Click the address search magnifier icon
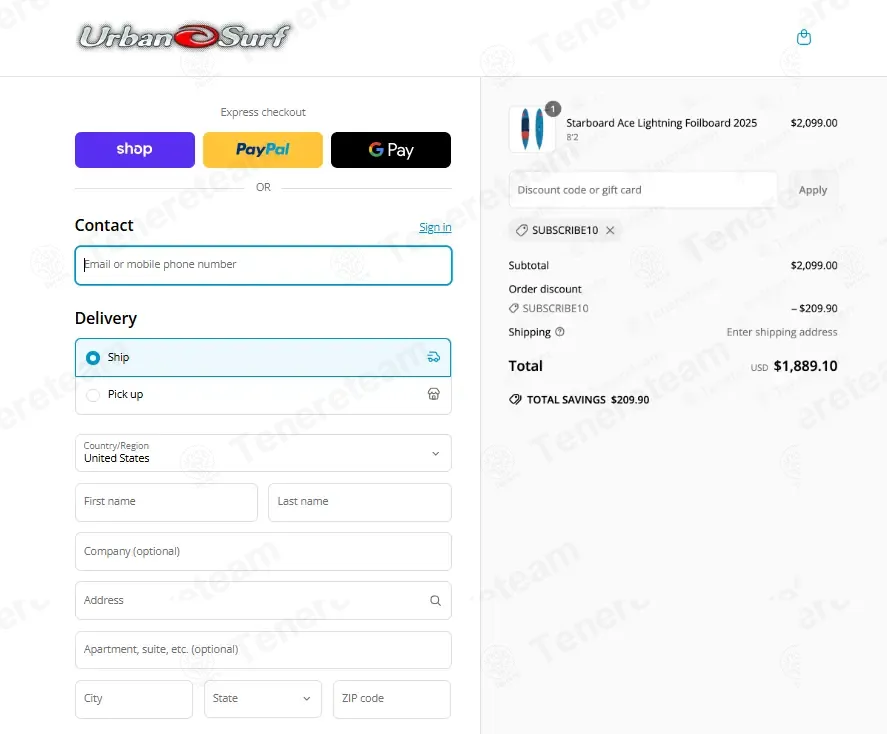Viewport: 887px width, 734px height. (x=435, y=601)
